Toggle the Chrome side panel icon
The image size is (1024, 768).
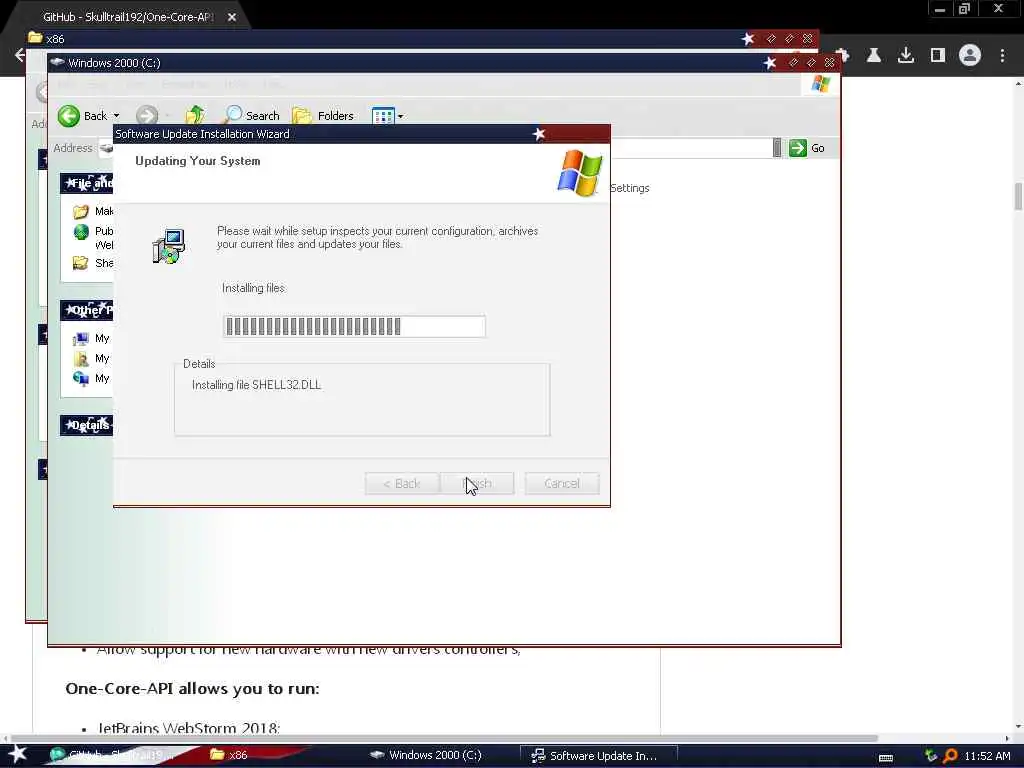(938, 56)
